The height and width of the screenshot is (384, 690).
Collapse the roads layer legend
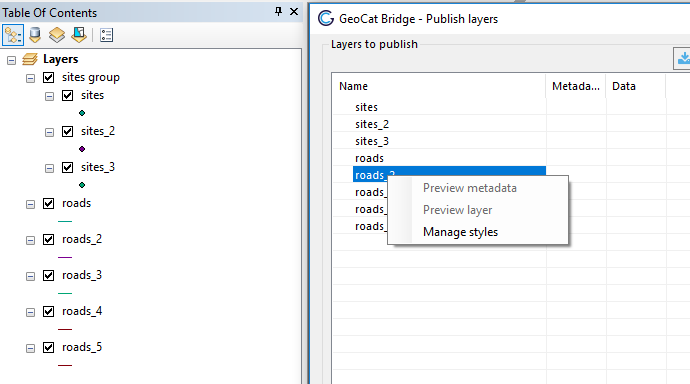[x=30, y=205]
